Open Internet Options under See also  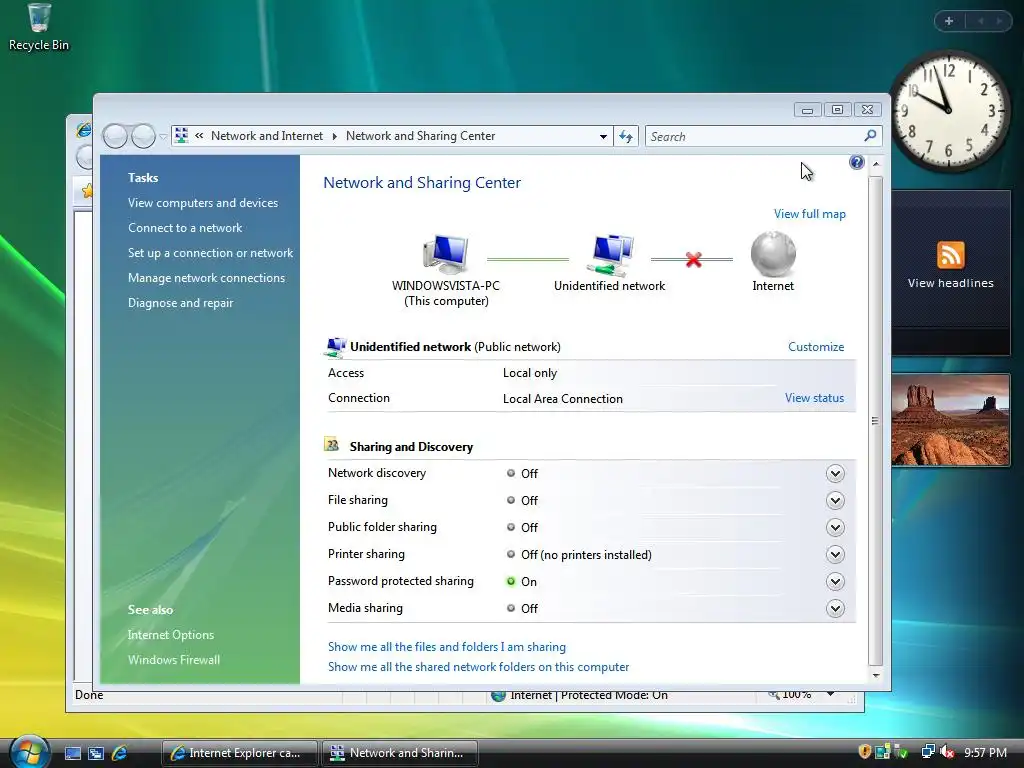[x=170, y=635]
